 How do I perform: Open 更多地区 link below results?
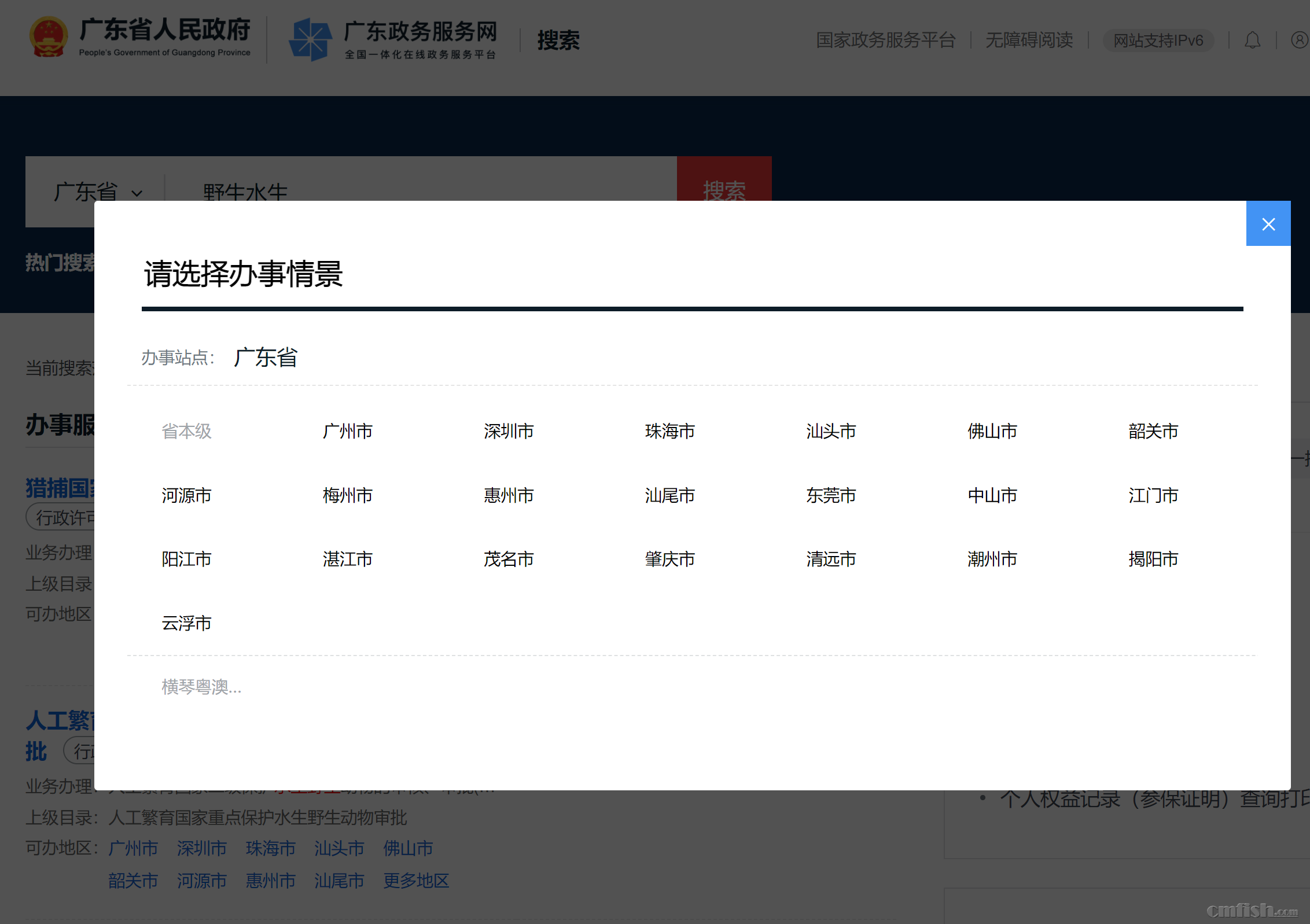pos(415,881)
